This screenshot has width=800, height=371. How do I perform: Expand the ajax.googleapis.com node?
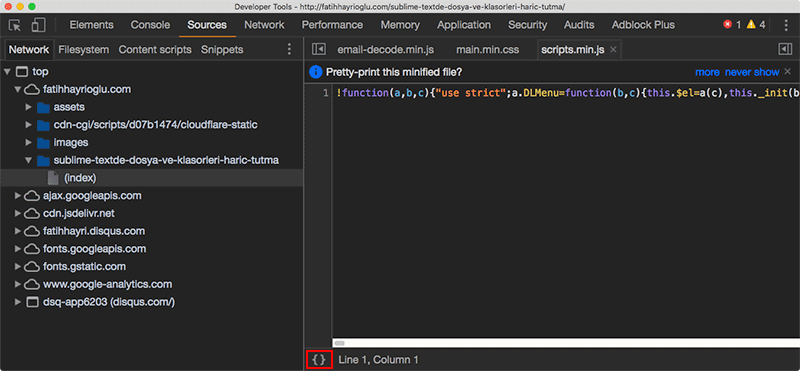click(x=18, y=195)
